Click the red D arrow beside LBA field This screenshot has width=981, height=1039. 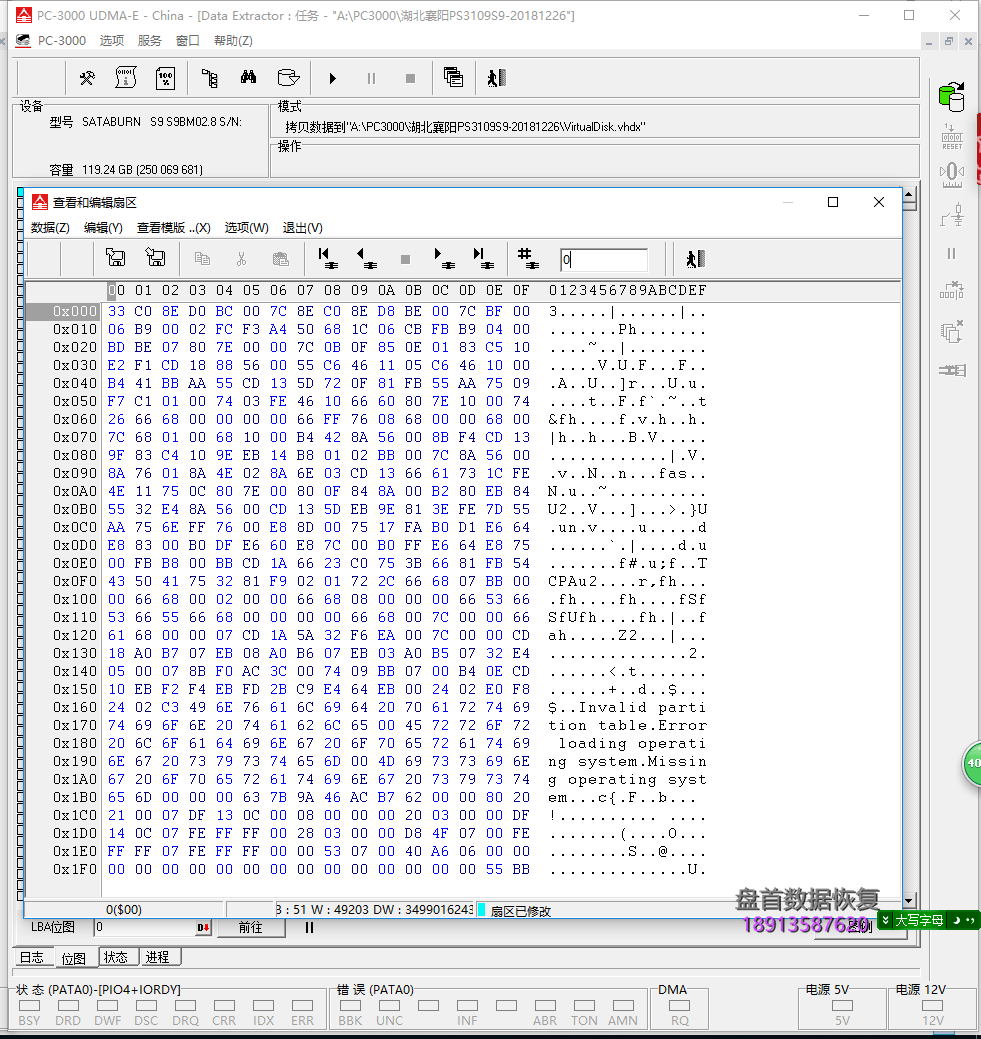[203, 928]
